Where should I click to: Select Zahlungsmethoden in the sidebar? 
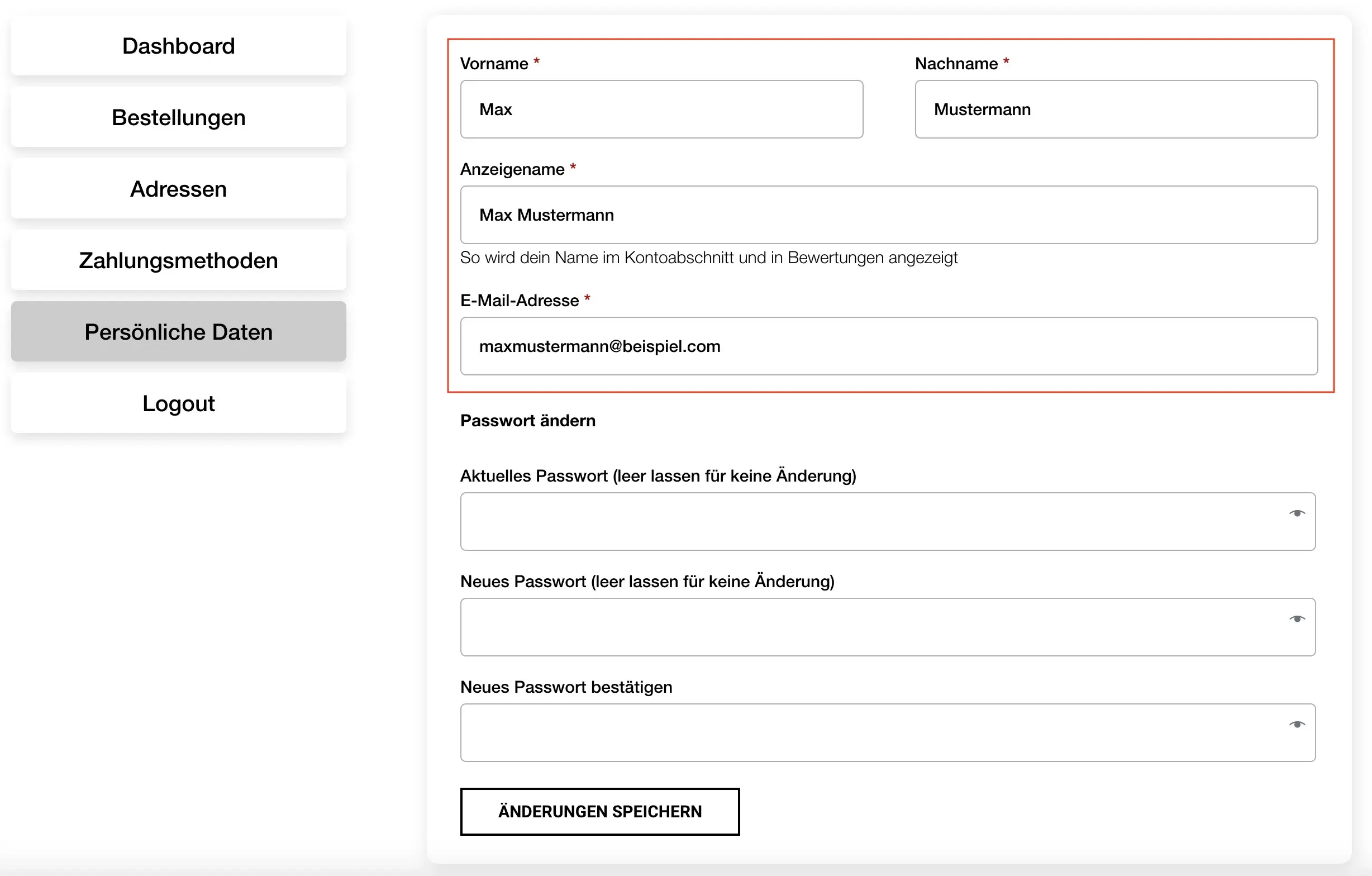tap(178, 260)
